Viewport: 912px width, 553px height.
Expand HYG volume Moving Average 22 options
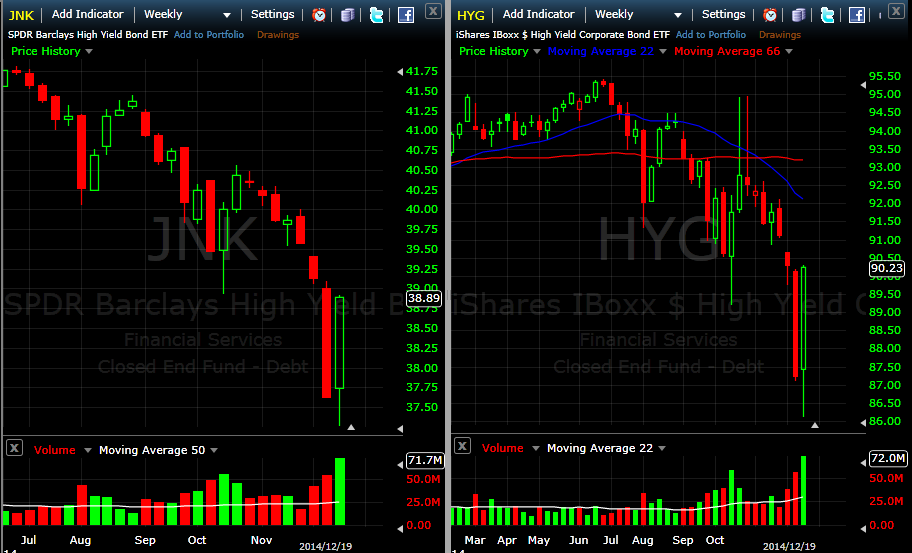pos(662,448)
